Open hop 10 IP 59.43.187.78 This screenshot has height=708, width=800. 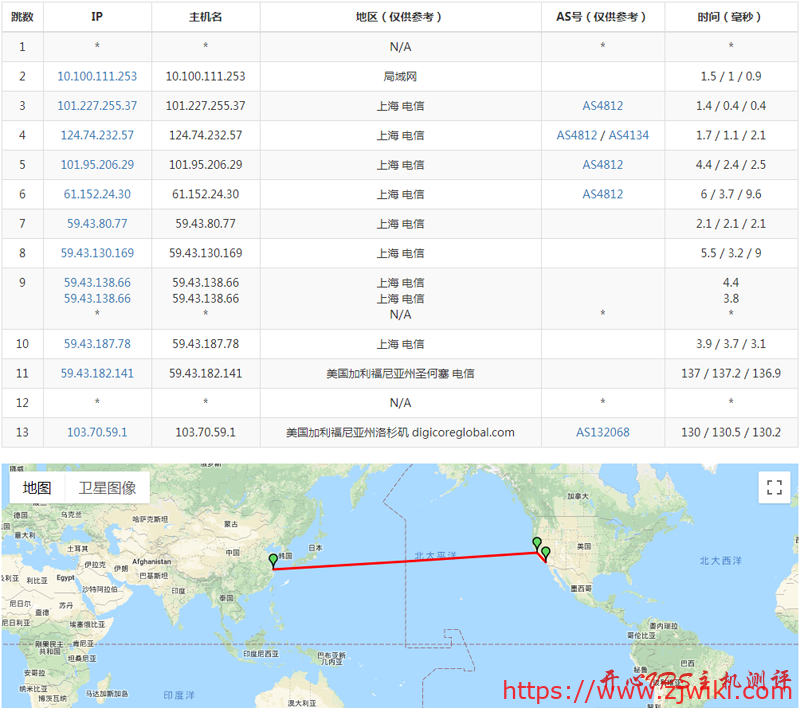[x=97, y=344]
